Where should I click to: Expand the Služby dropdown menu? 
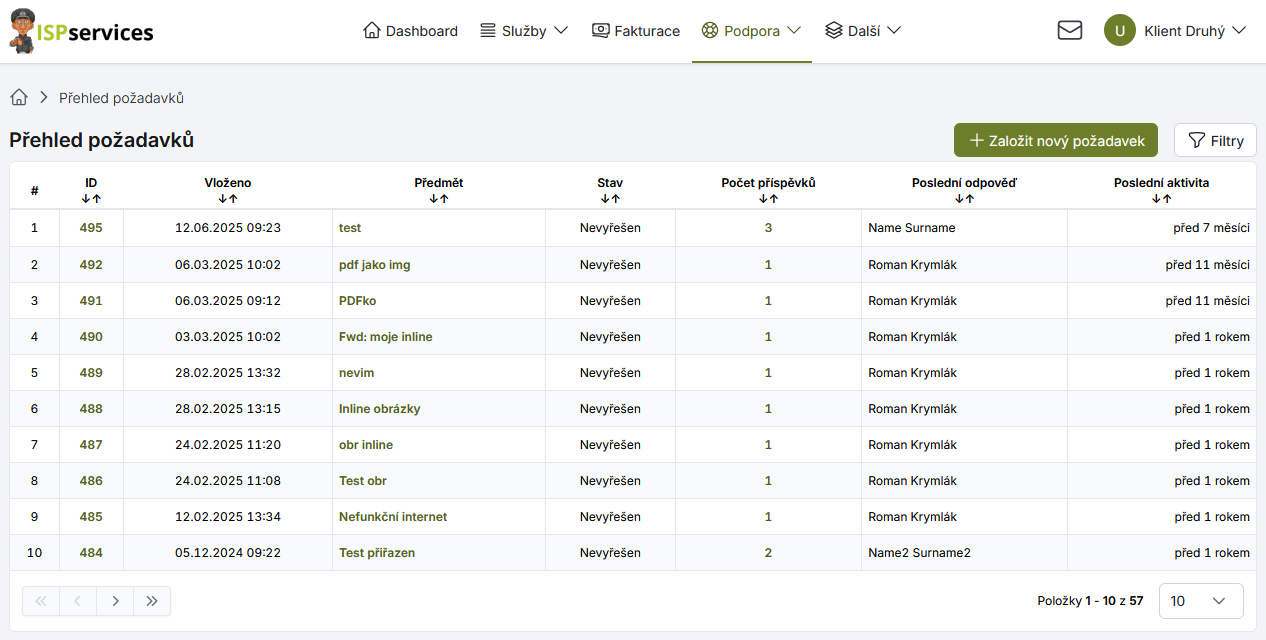524,31
